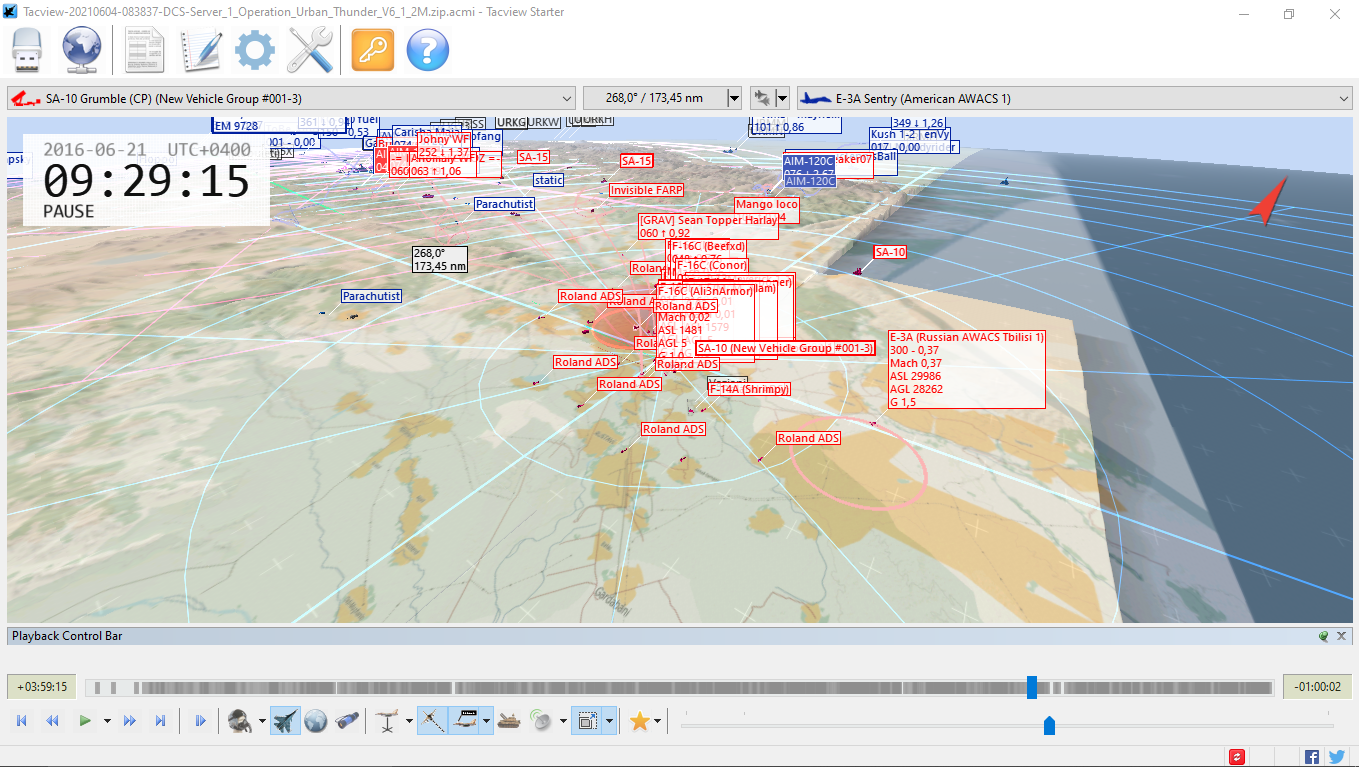Switch to the globe satellite view
The image size is (1359, 767).
(316, 721)
